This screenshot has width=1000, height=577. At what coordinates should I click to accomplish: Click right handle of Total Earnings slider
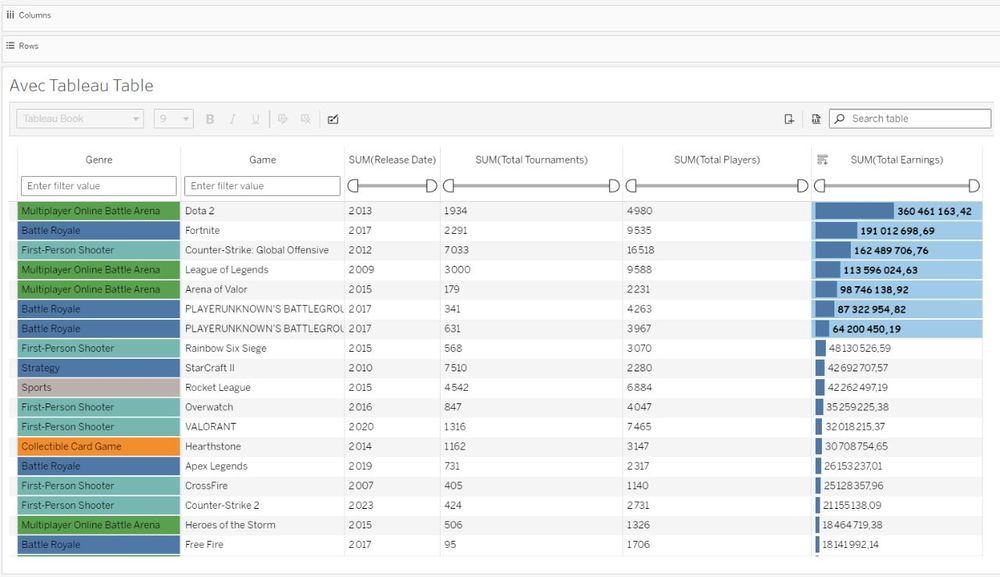(974, 186)
